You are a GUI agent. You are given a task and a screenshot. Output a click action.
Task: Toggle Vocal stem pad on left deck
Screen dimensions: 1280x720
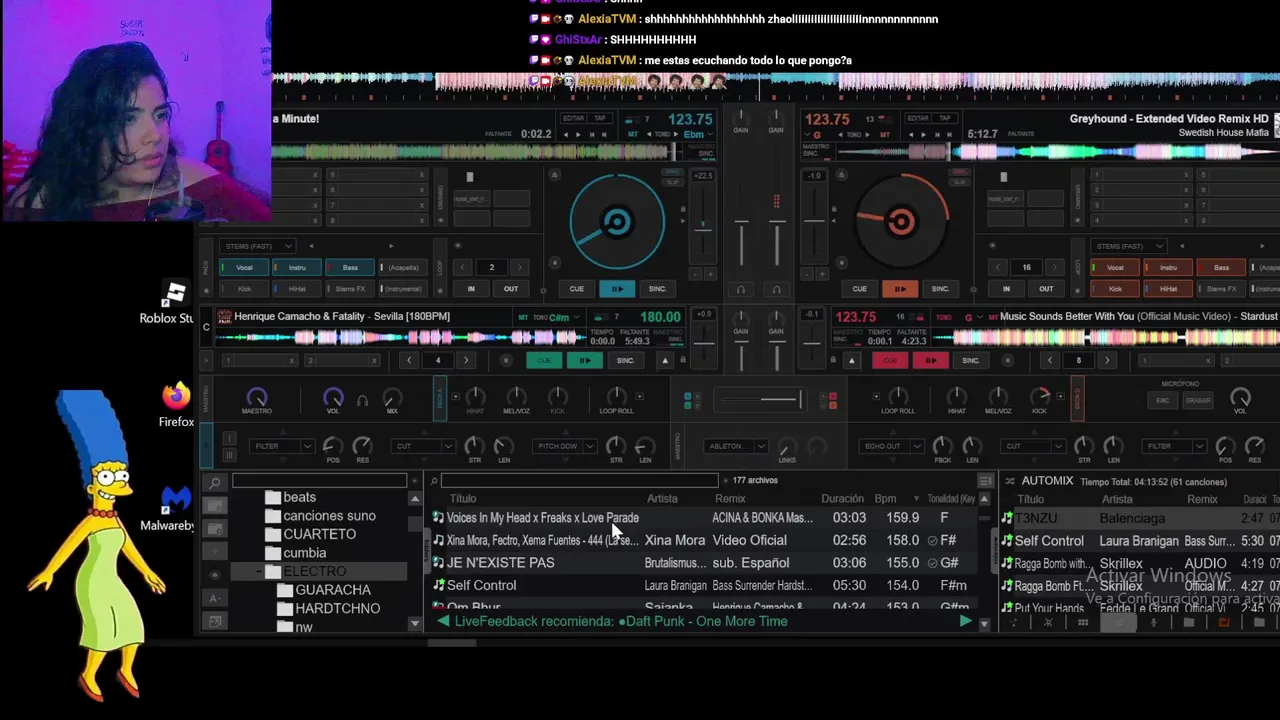pos(244,268)
